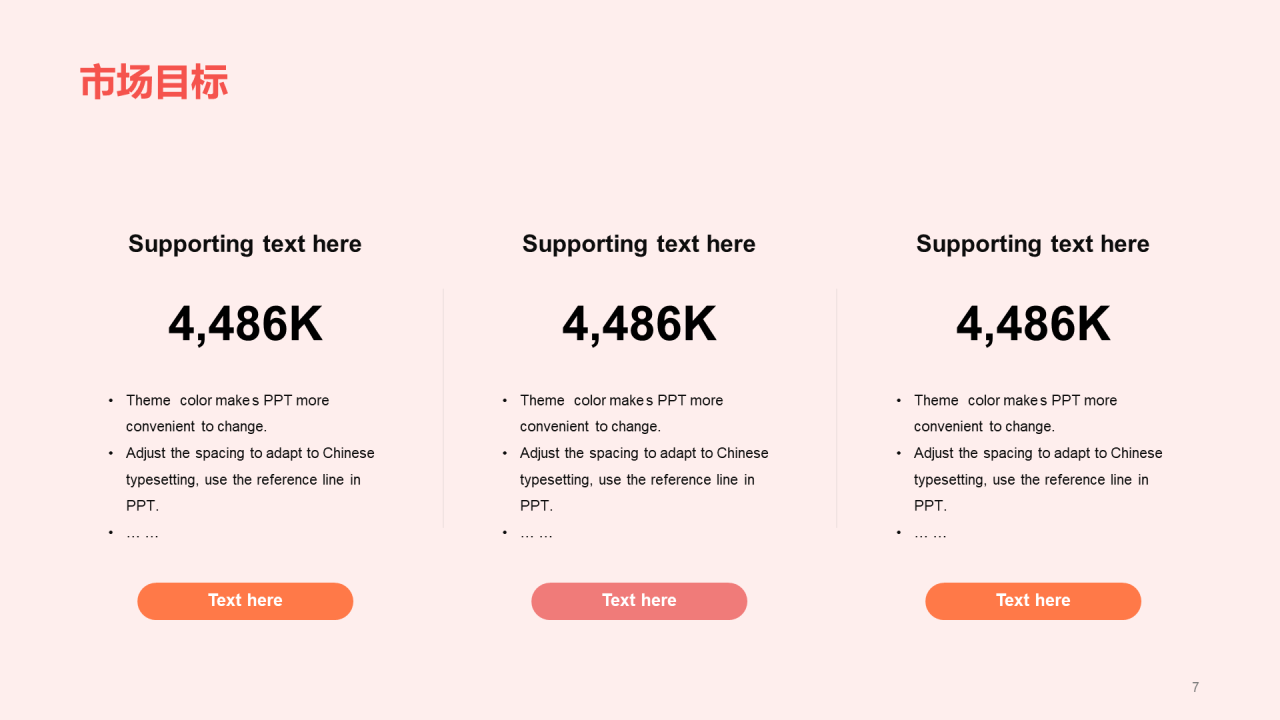Click the Theme color bullet in middle column
Viewport: 1280px width, 720px height.
[622, 413]
